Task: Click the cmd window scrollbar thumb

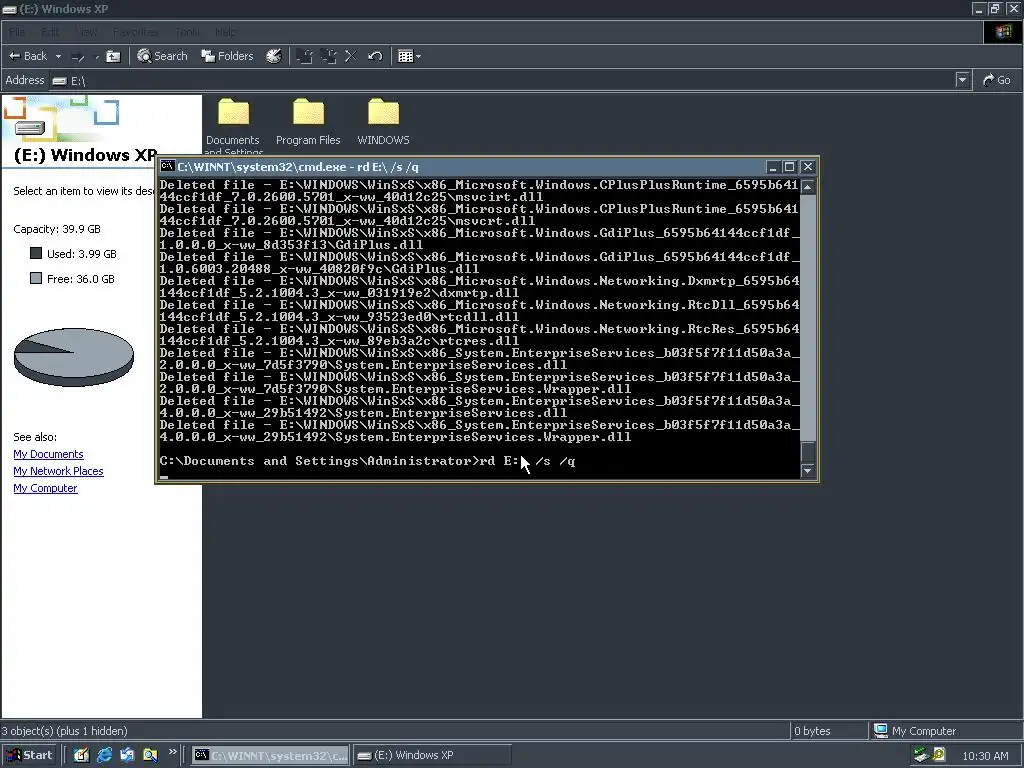Action: coord(808,452)
